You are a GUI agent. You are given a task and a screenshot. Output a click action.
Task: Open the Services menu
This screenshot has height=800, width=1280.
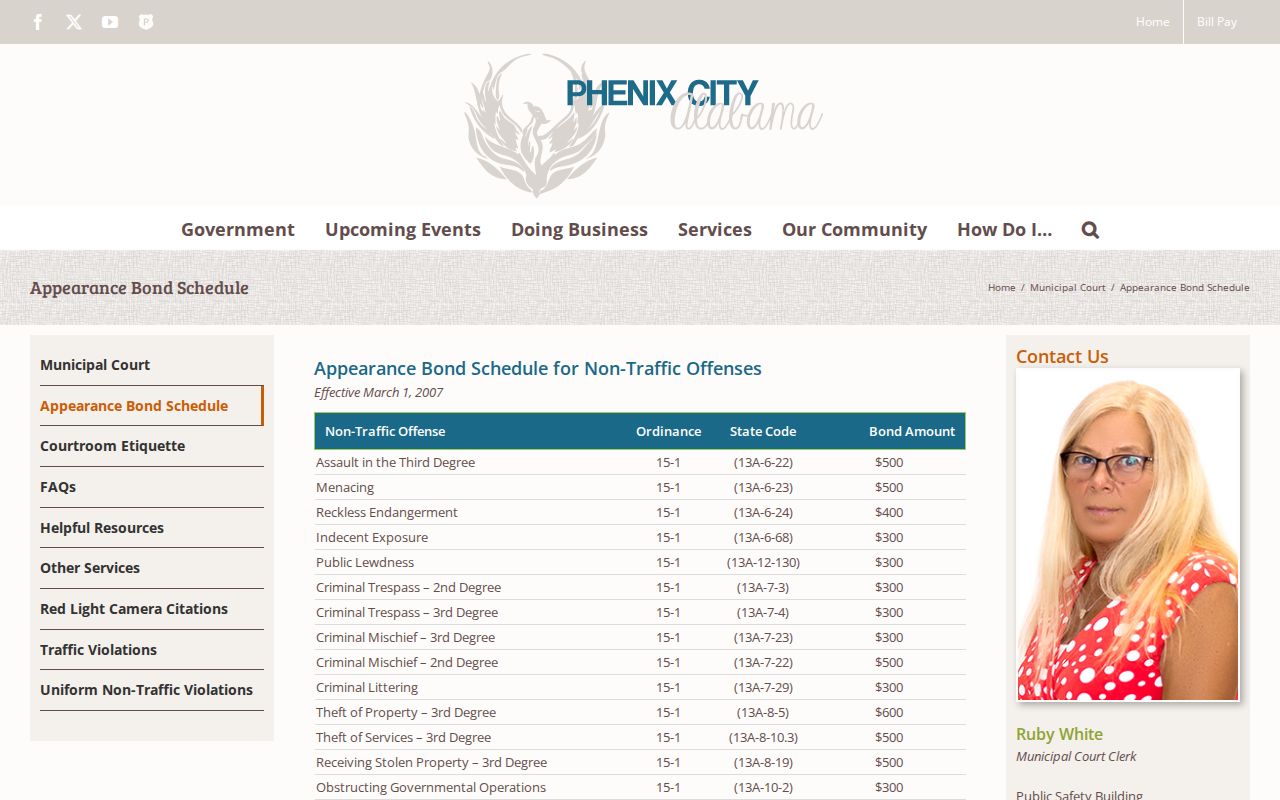click(x=715, y=229)
